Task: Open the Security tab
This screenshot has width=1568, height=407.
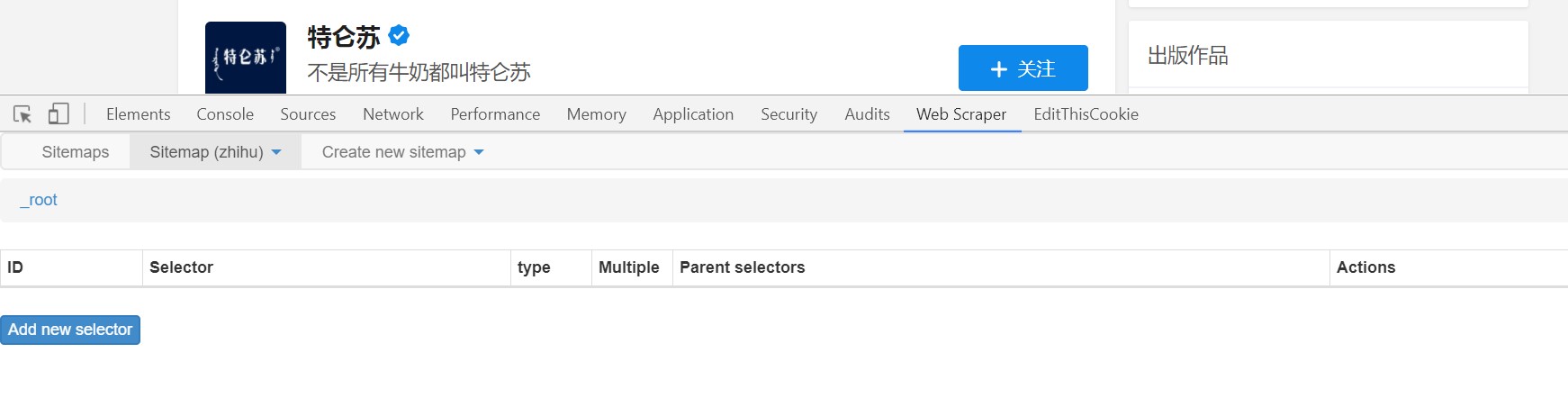Action: 789,114
